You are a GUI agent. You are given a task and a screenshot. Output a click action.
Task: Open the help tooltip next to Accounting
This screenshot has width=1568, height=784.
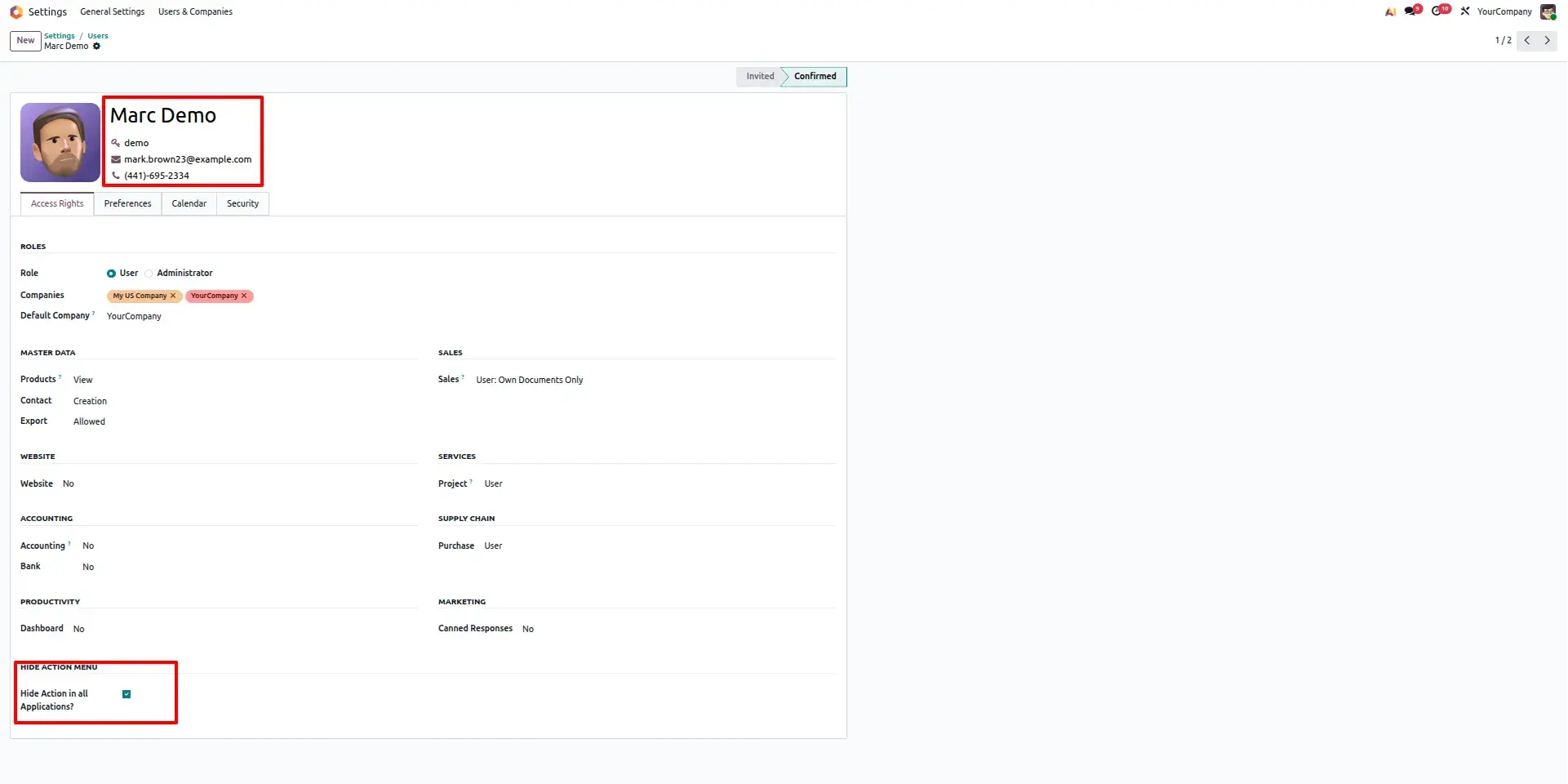pos(69,543)
